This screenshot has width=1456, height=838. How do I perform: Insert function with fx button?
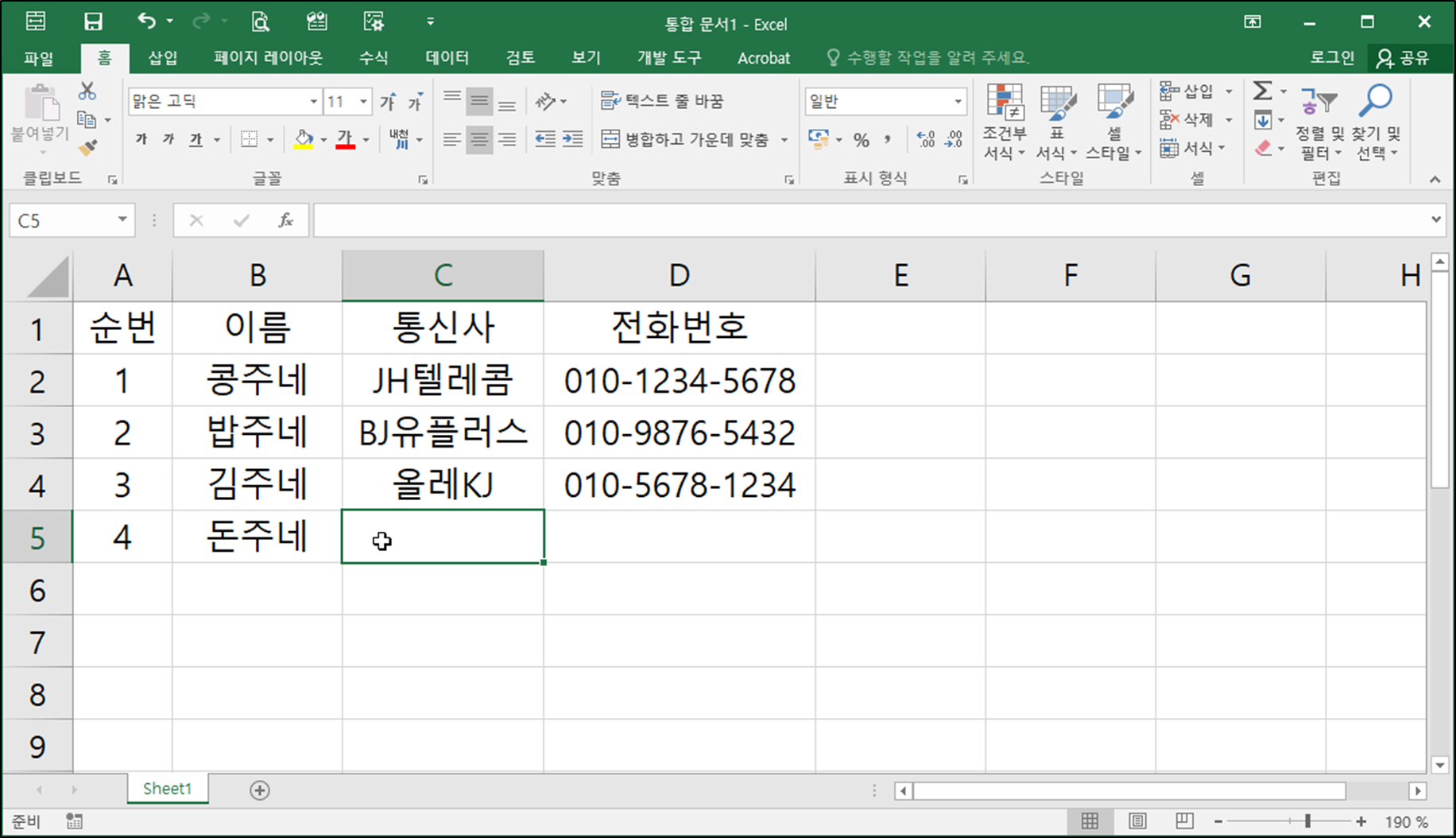(x=285, y=220)
